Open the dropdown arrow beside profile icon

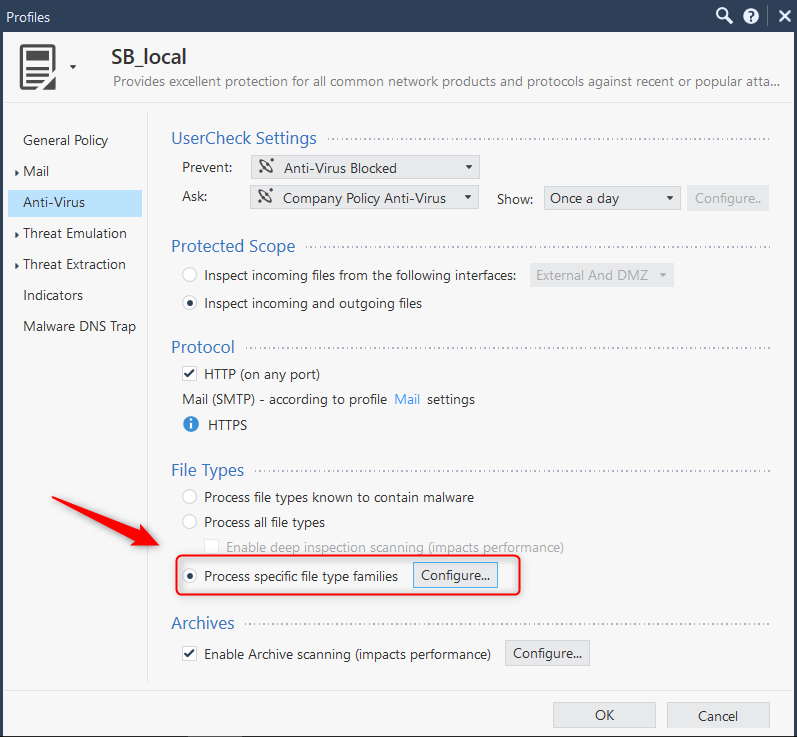(73, 67)
